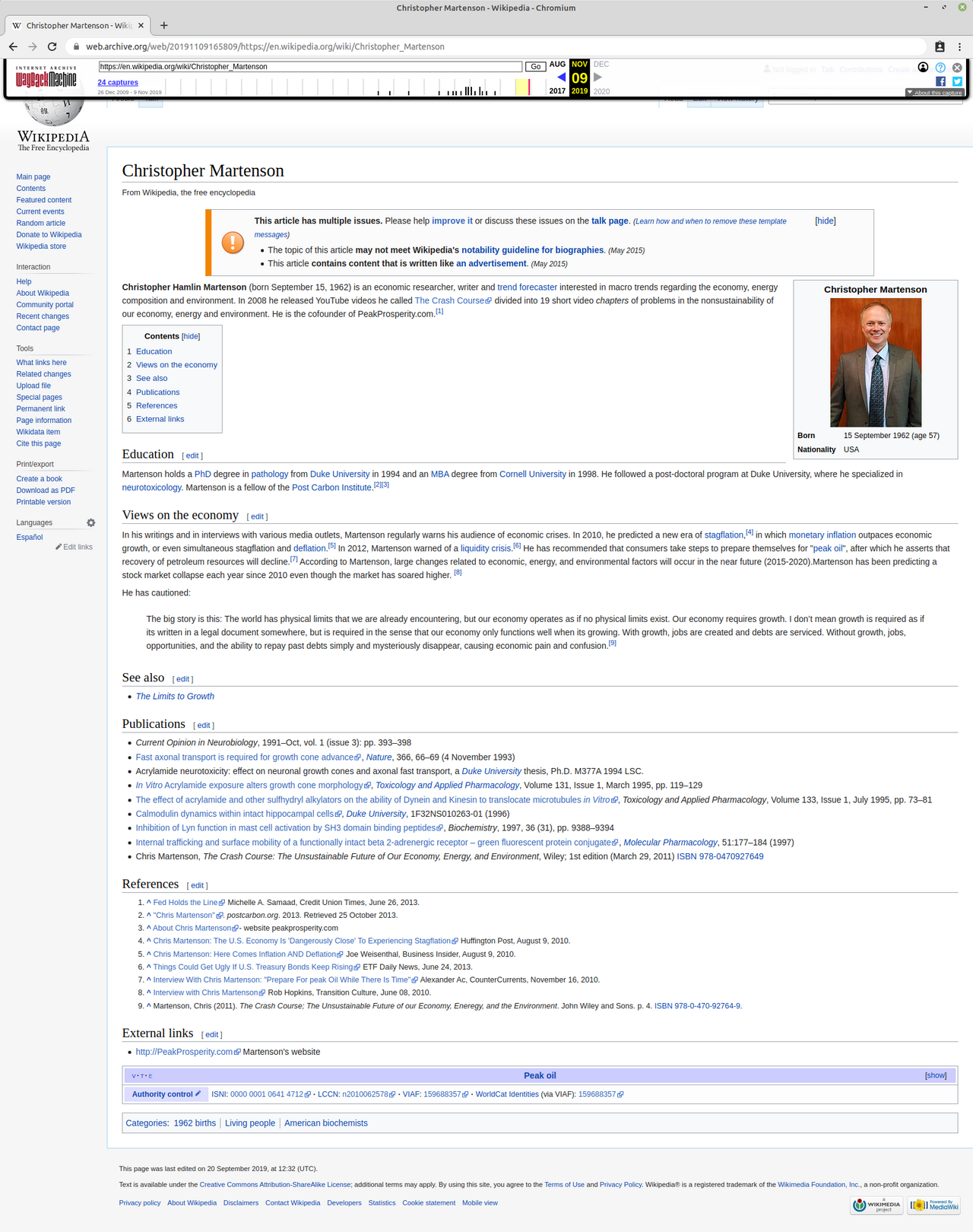
Task: Open American biochemists category
Action: 326,1122
